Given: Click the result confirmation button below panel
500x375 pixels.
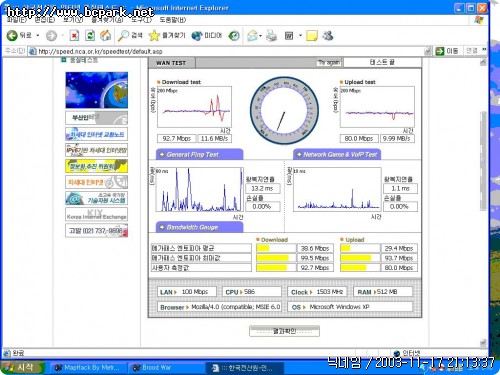Looking at the screenshot, I should (284, 331).
